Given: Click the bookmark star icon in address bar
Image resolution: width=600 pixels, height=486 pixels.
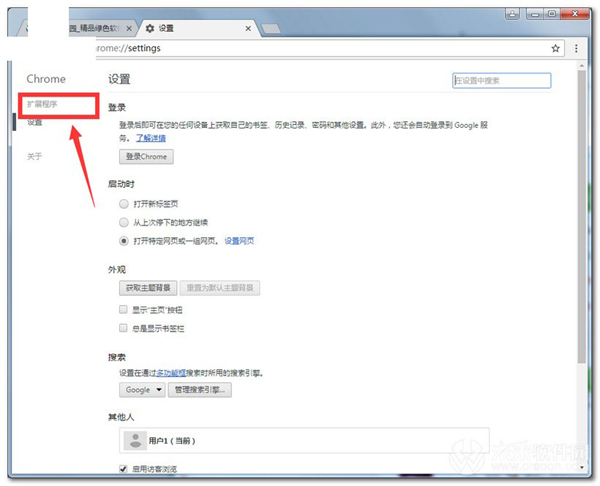Looking at the screenshot, I should point(556,47).
